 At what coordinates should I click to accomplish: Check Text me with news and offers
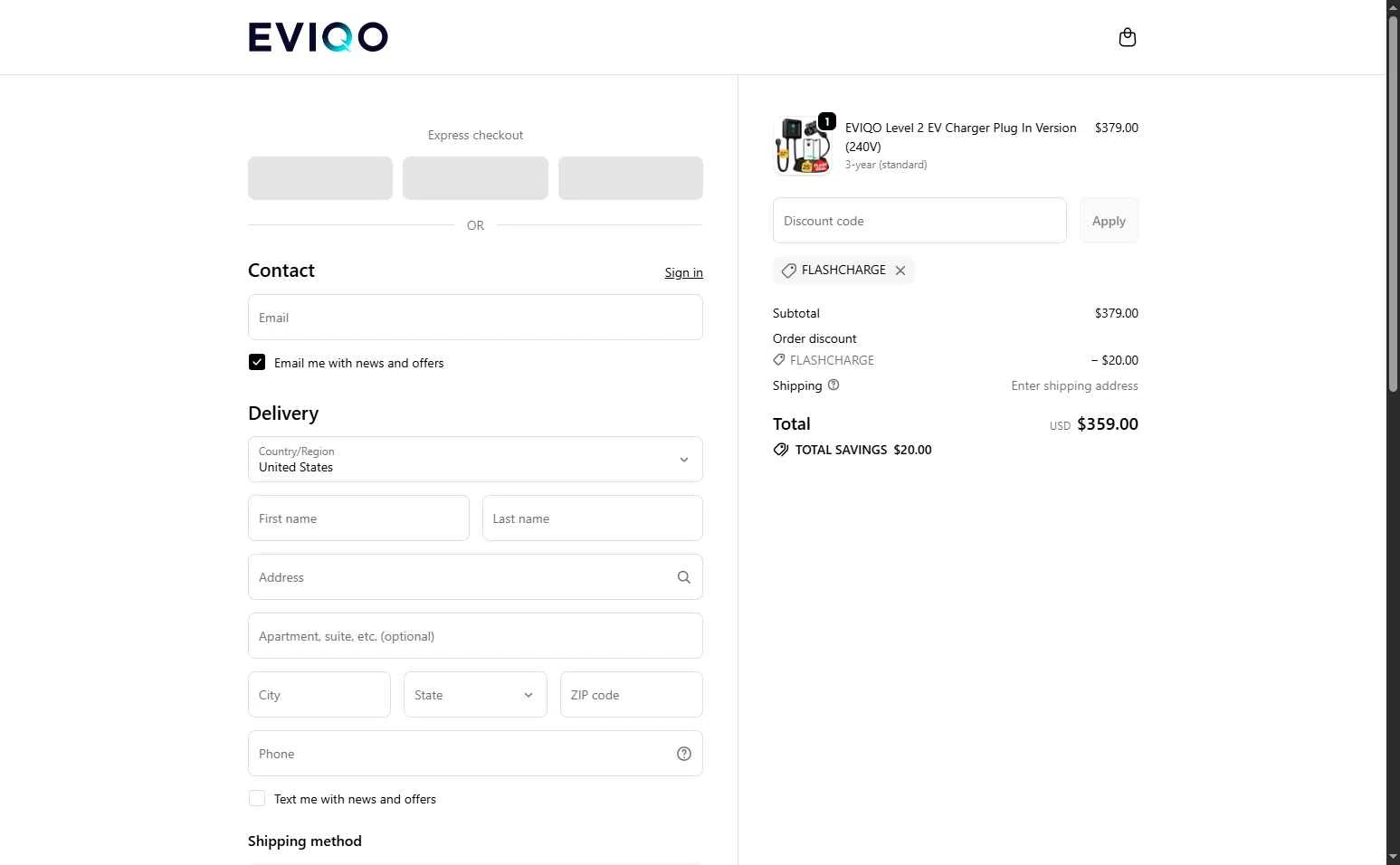coord(257,798)
